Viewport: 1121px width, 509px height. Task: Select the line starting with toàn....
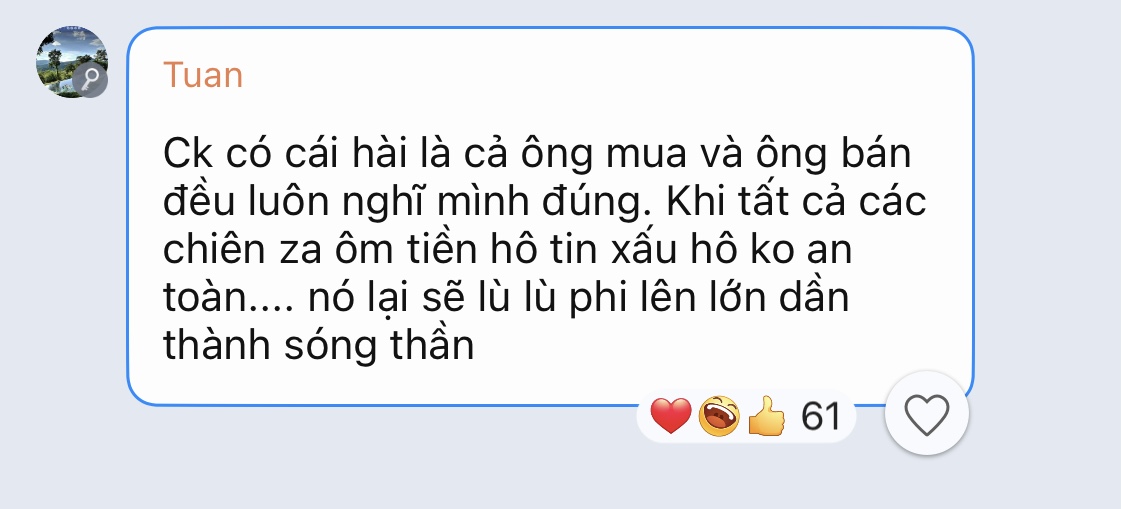505,297
